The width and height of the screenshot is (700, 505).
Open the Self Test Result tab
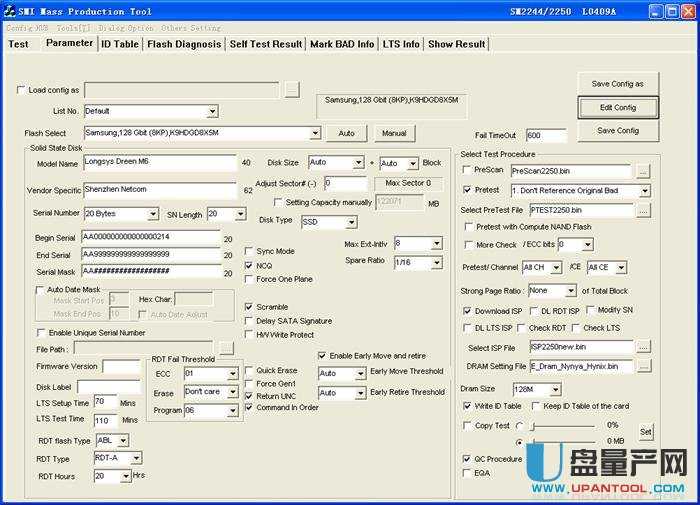pyautogui.click(x=265, y=44)
